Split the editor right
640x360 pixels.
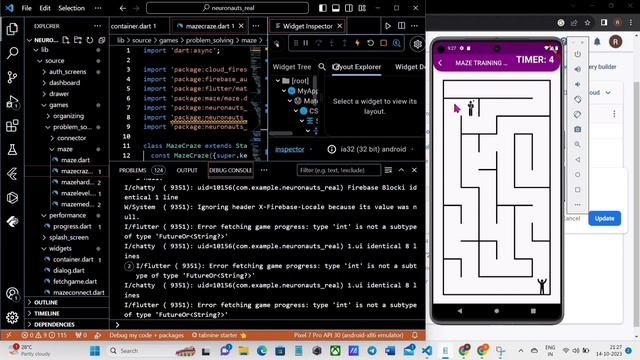pos(402,26)
